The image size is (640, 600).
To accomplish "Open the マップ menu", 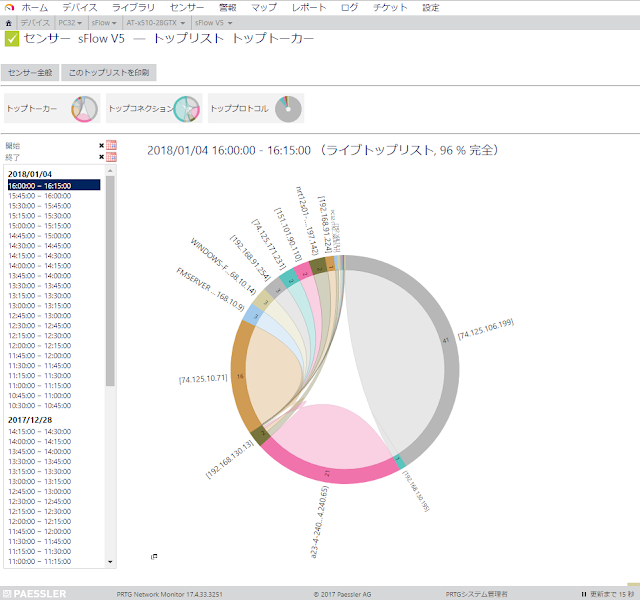I will click(x=264, y=7).
